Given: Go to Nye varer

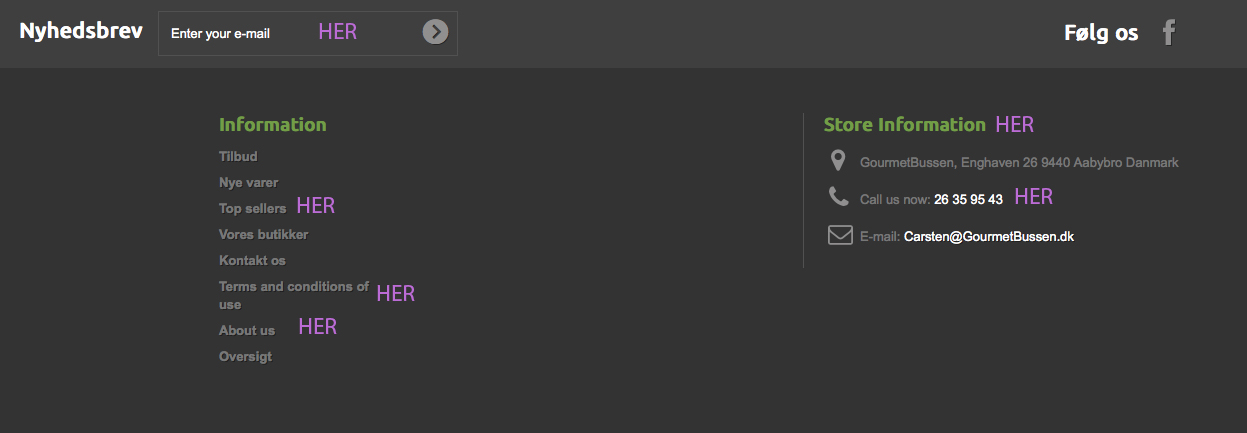Looking at the screenshot, I should point(248,183).
